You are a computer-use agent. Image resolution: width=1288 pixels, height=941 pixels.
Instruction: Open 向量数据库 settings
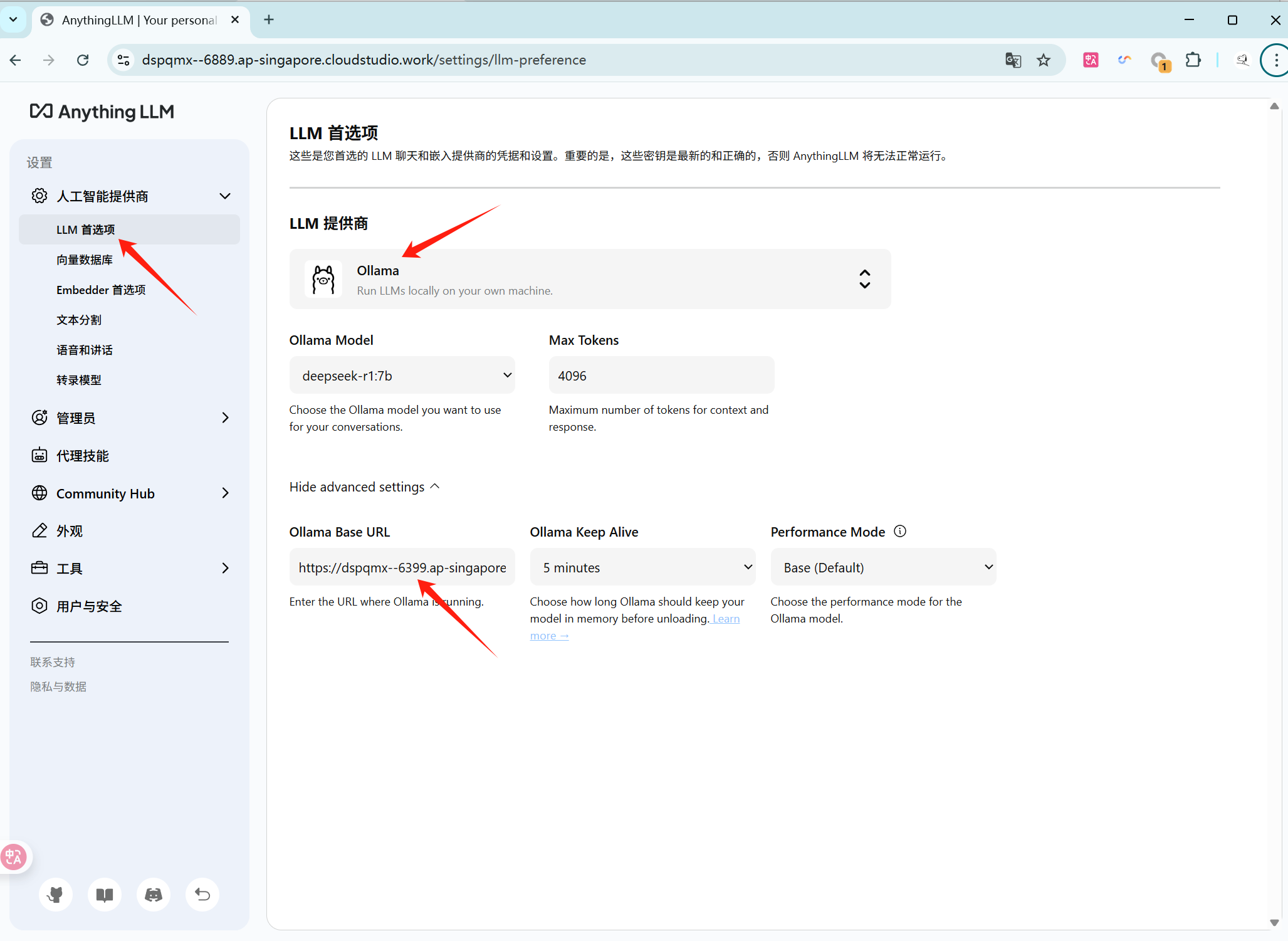(x=85, y=260)
